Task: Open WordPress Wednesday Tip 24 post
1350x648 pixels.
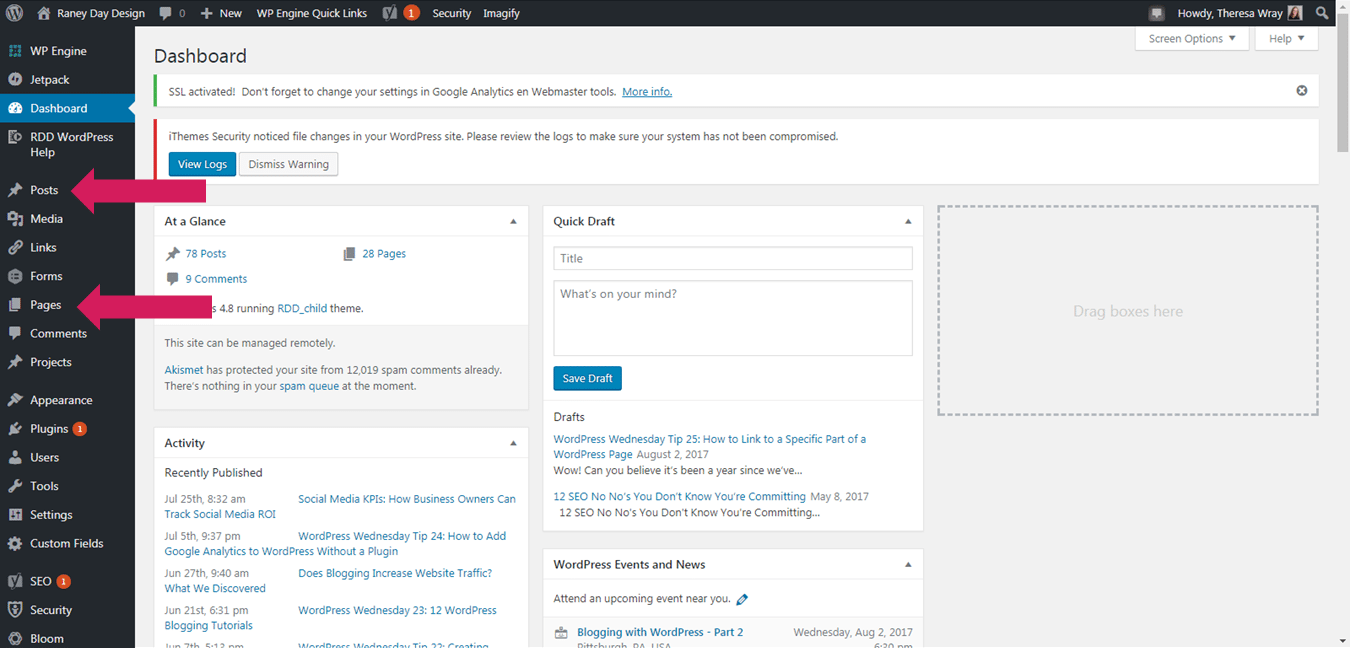Action: tap(335, 544)
